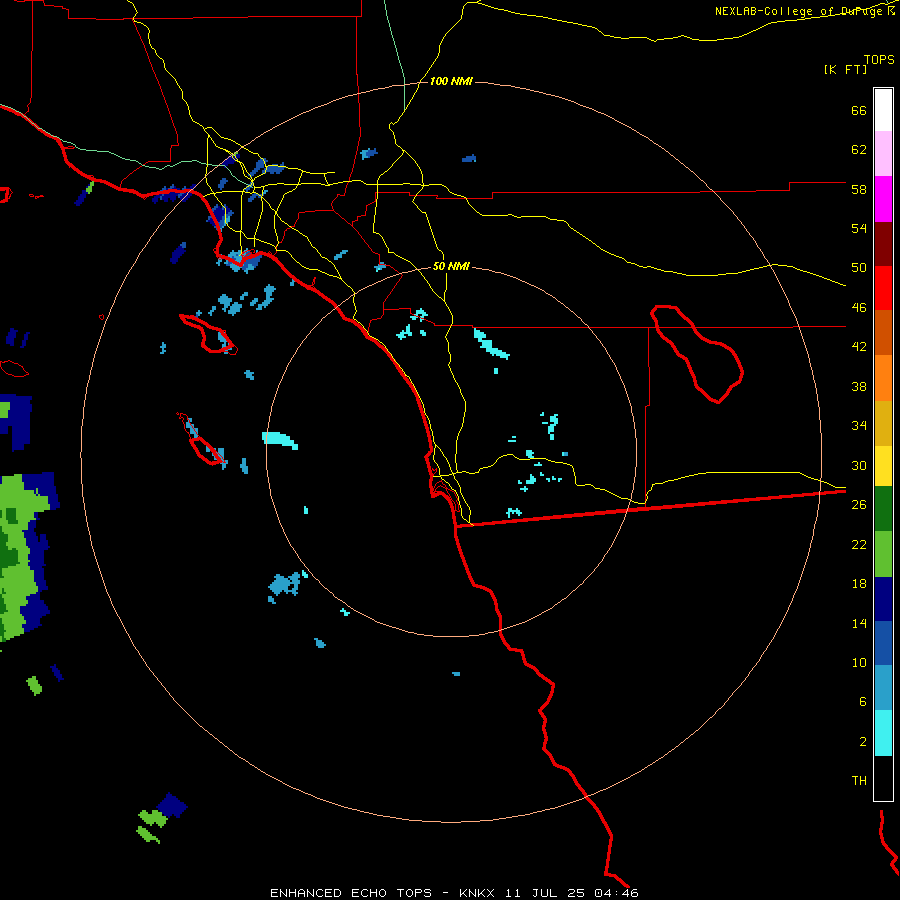Click the 34 value on the legend
900x900 pixels.
pyautogui.click(x=859, y=426)
